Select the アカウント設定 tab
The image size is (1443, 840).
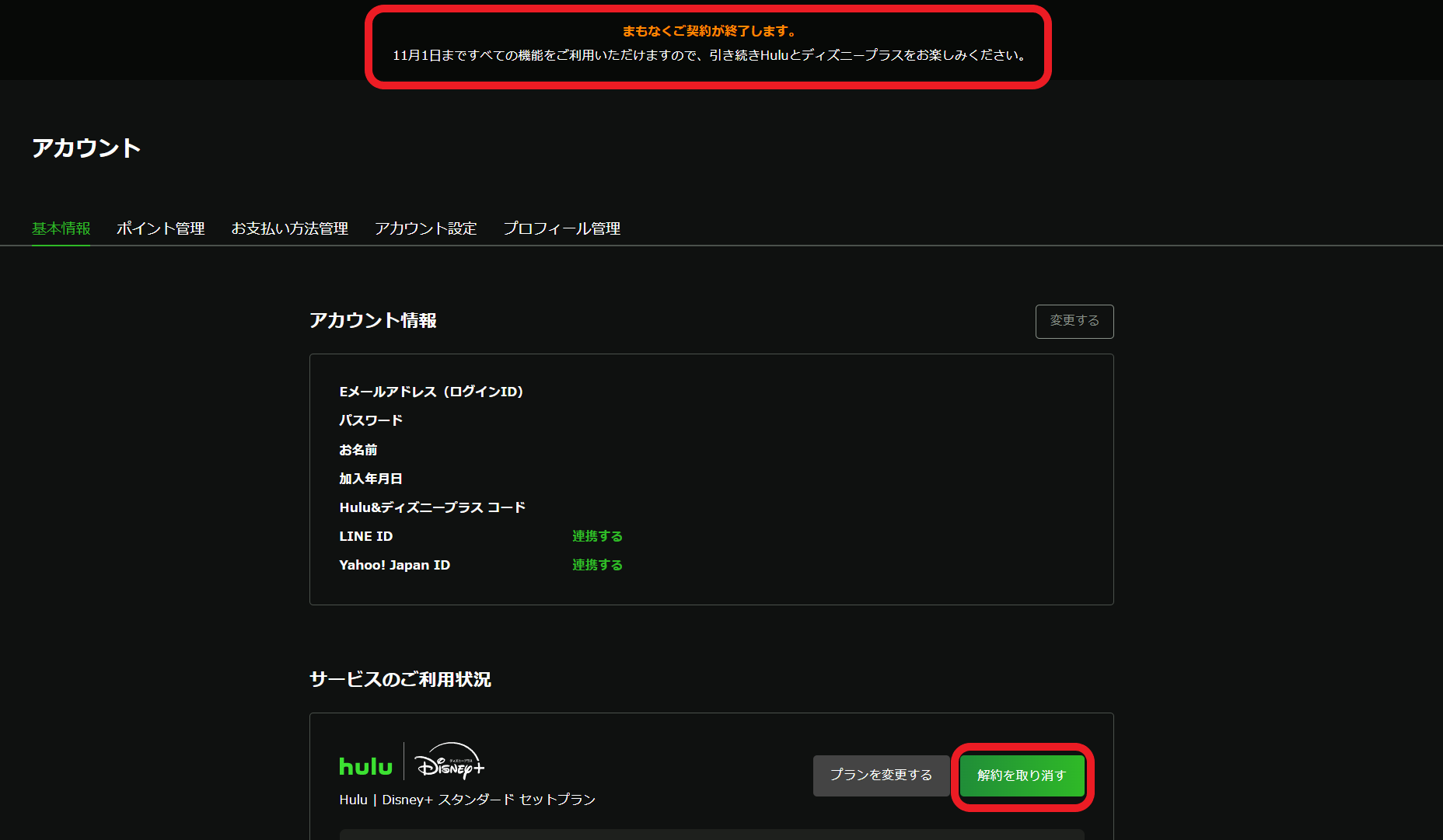pyautogui.click(x=425, y=228)
